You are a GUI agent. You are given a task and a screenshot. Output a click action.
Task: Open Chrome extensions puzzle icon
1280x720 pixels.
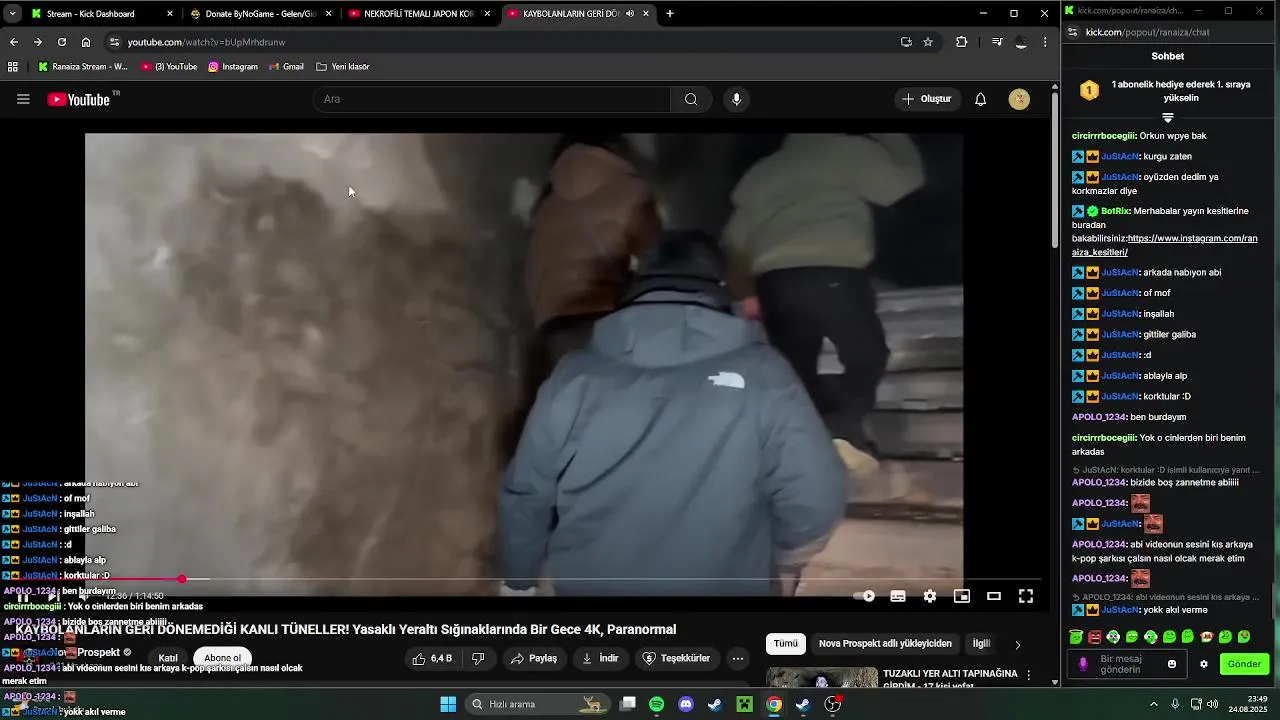click(962, 42)
